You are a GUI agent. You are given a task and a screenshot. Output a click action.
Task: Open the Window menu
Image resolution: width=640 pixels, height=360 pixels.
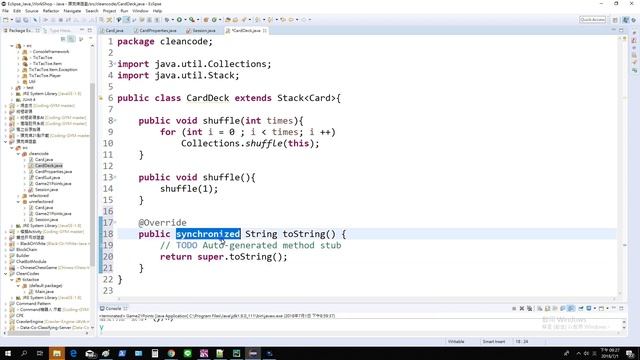[140, 11]
